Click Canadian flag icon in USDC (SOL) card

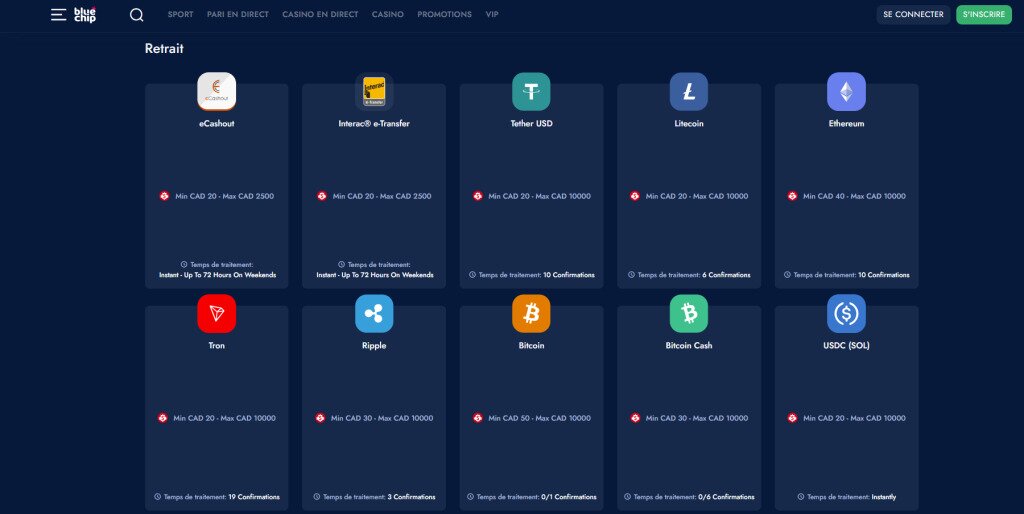pos(792,418)
